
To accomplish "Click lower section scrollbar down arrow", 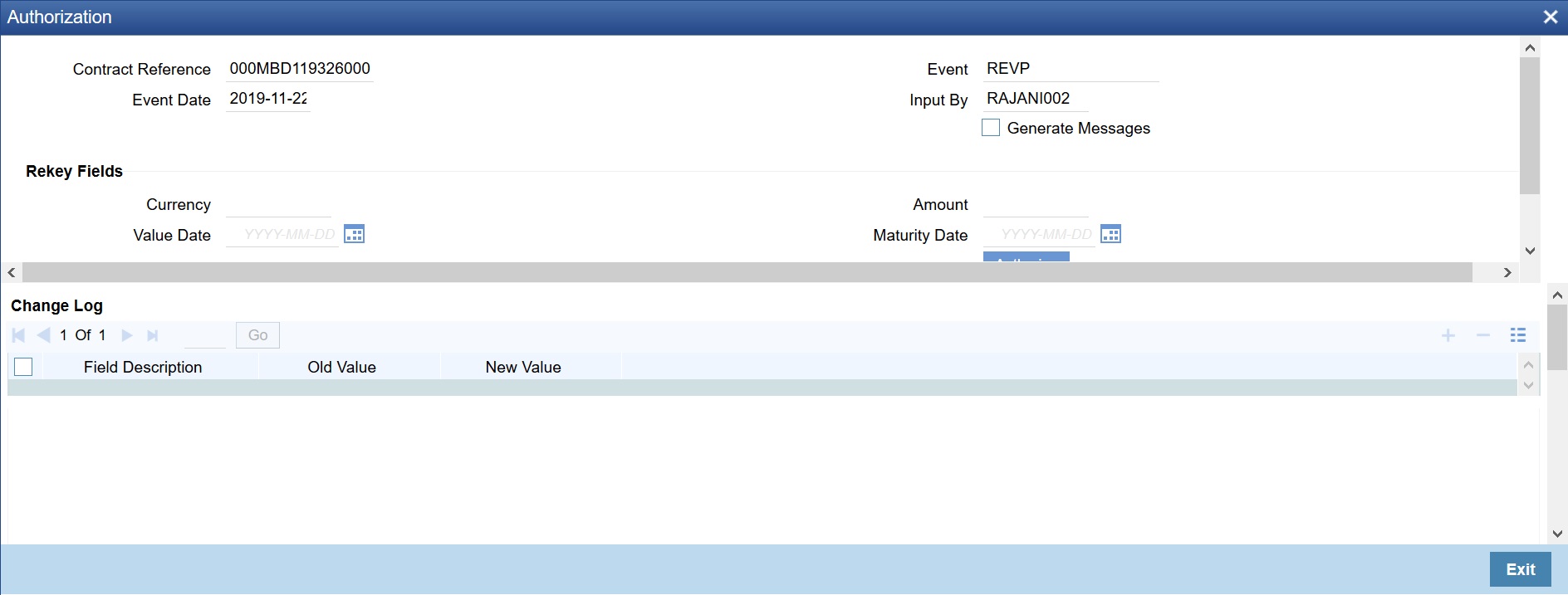I will (x=1557, y=534).
